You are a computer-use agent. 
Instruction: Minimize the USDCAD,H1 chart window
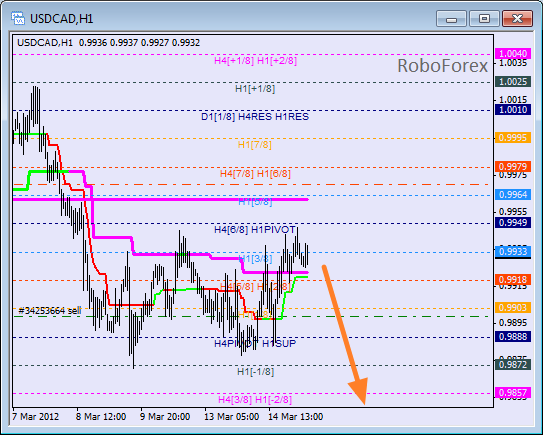[x=452, y=18]
